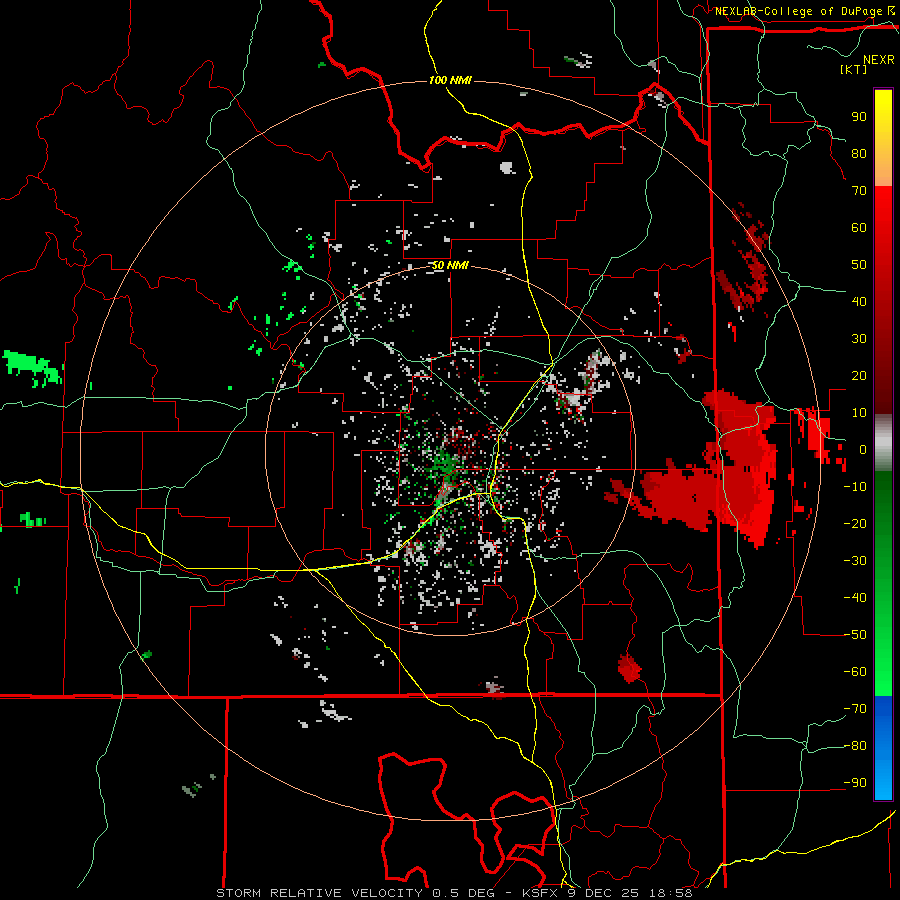Viewport: 900px width, 900px height.
Task: Pick the light orange color bar segment
Action: [883, 169]
